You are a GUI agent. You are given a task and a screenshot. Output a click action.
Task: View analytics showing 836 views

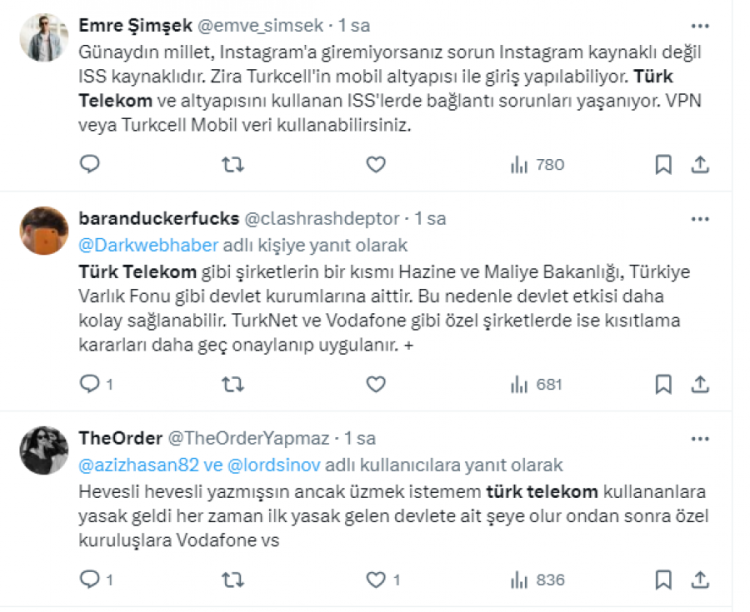[538, 580]
